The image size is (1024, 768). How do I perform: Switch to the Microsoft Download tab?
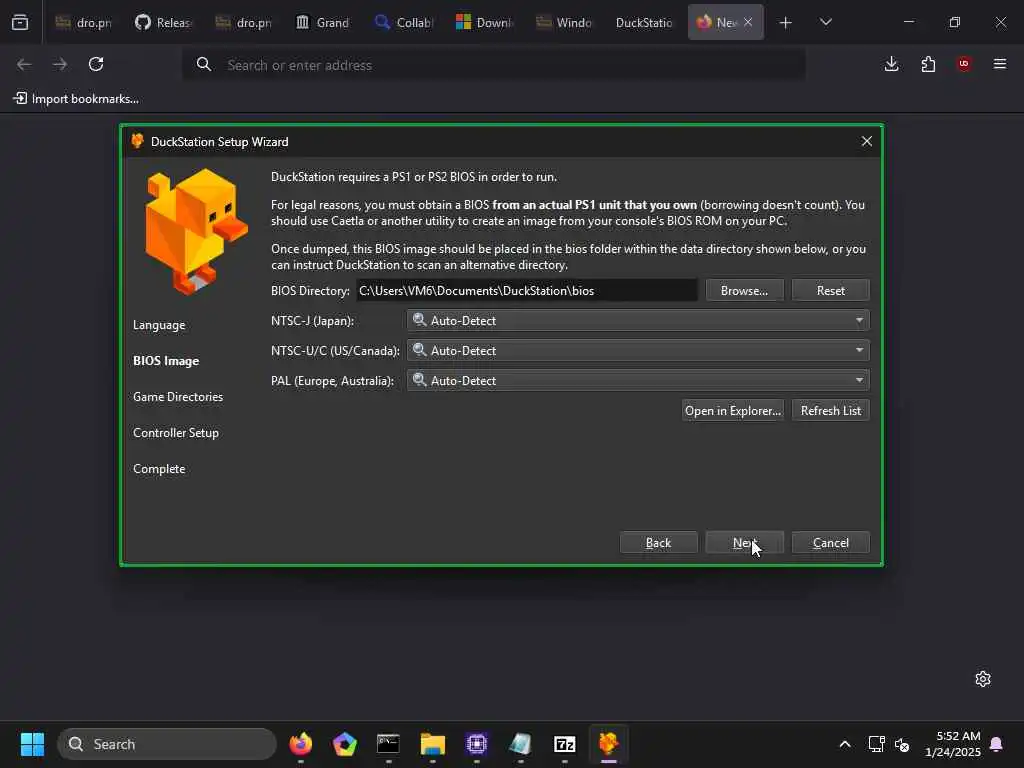tap(484, 22)
